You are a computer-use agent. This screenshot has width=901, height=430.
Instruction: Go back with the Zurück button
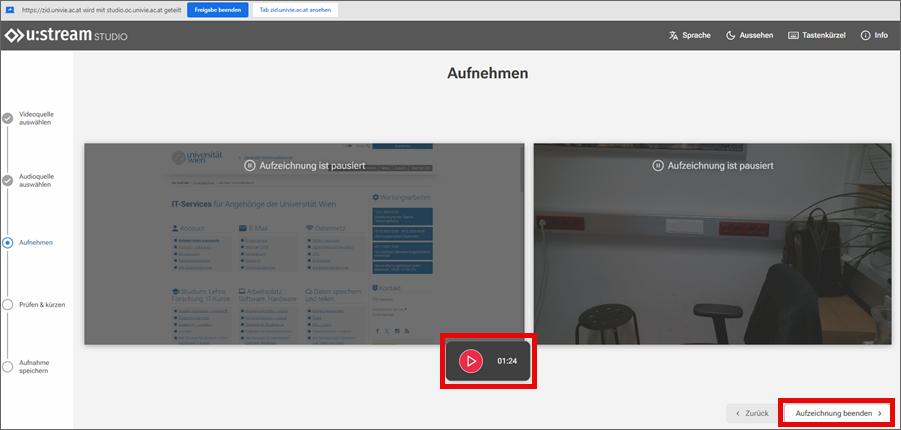tap(751, 412)
